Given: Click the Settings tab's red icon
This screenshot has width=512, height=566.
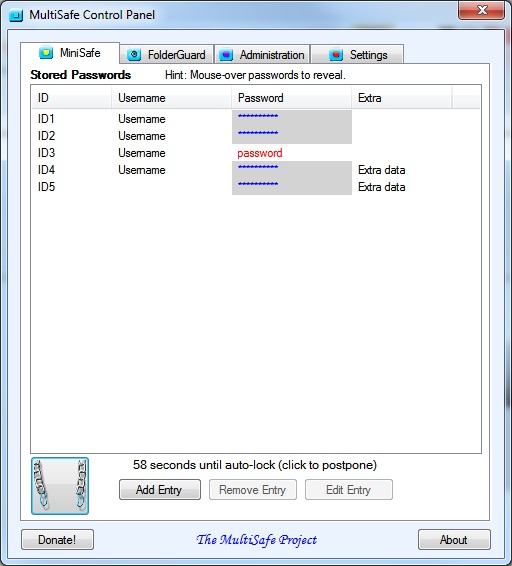Looking at the screenshot, I should [x=336, y=55].
